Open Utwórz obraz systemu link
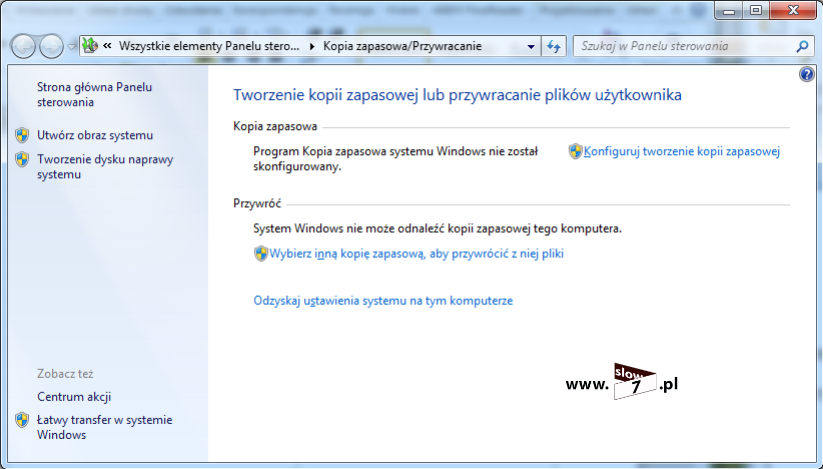 [95, 135]
